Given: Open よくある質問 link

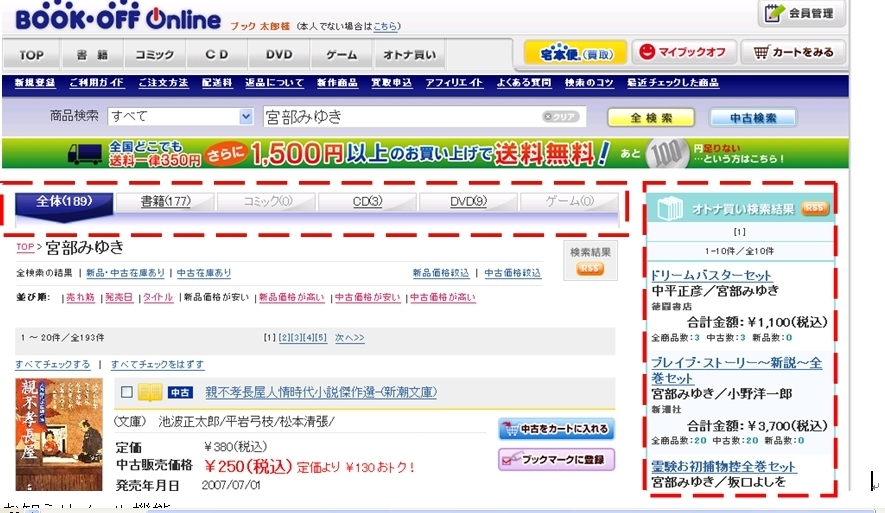Looking at the screenshot, I should pos(524,82).
